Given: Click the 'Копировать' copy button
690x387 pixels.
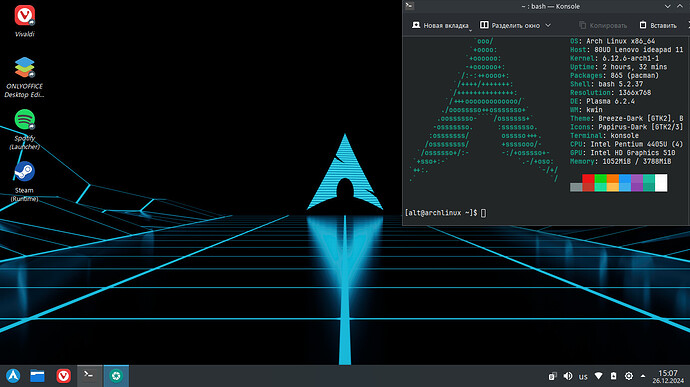Looking at the screenshot, I should (603, 26).
